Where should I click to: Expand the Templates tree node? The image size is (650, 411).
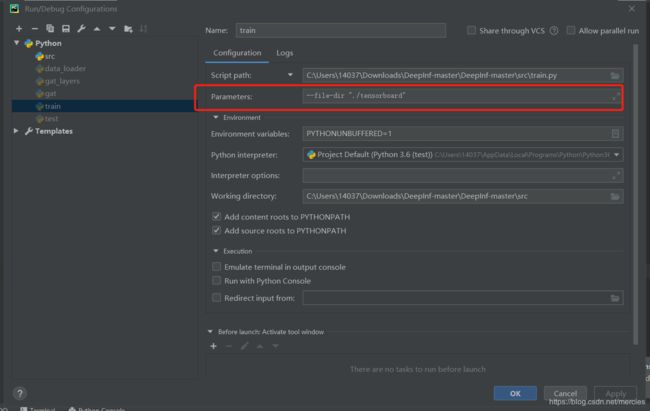[x=16, y=131]
